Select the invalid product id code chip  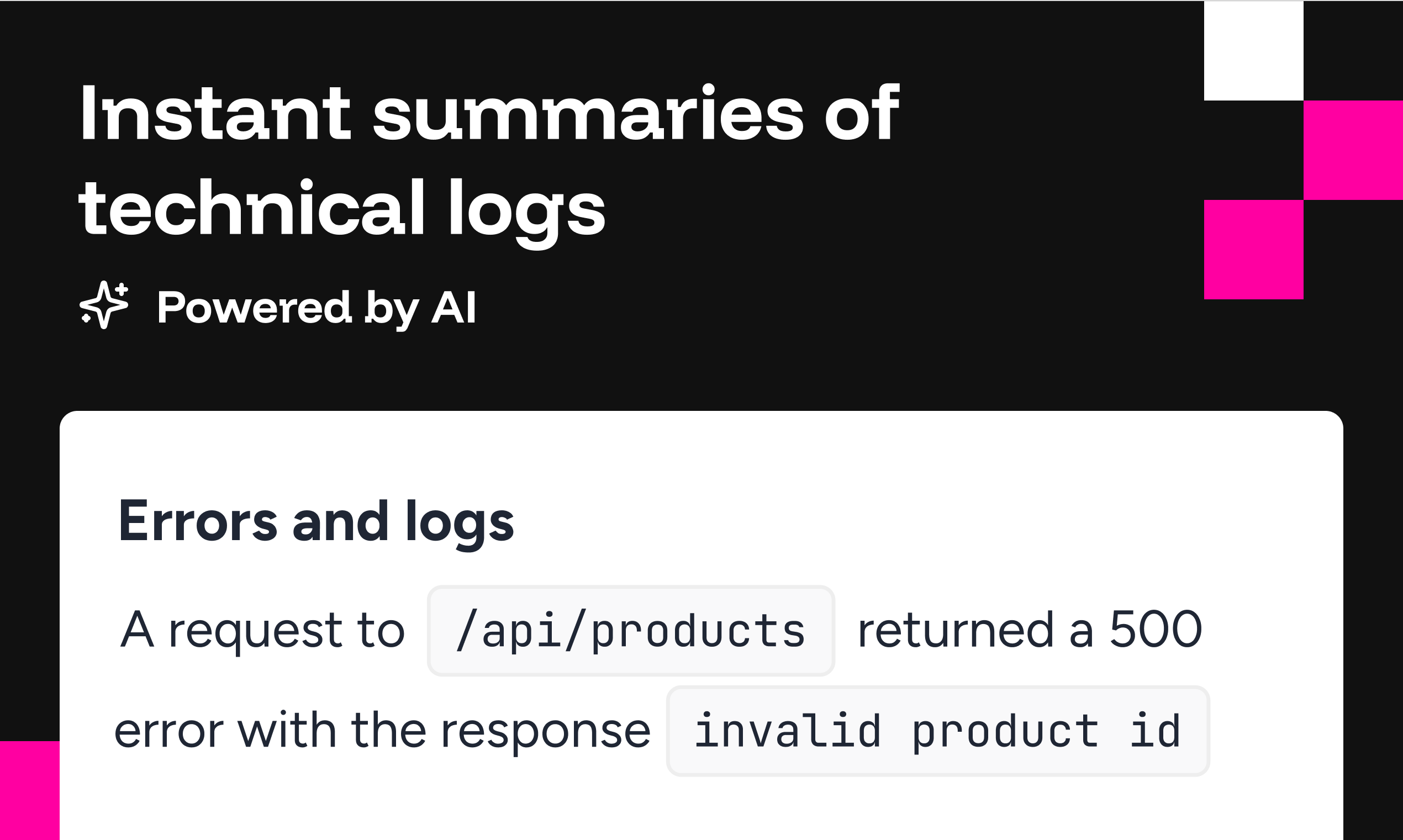[938, 731]
